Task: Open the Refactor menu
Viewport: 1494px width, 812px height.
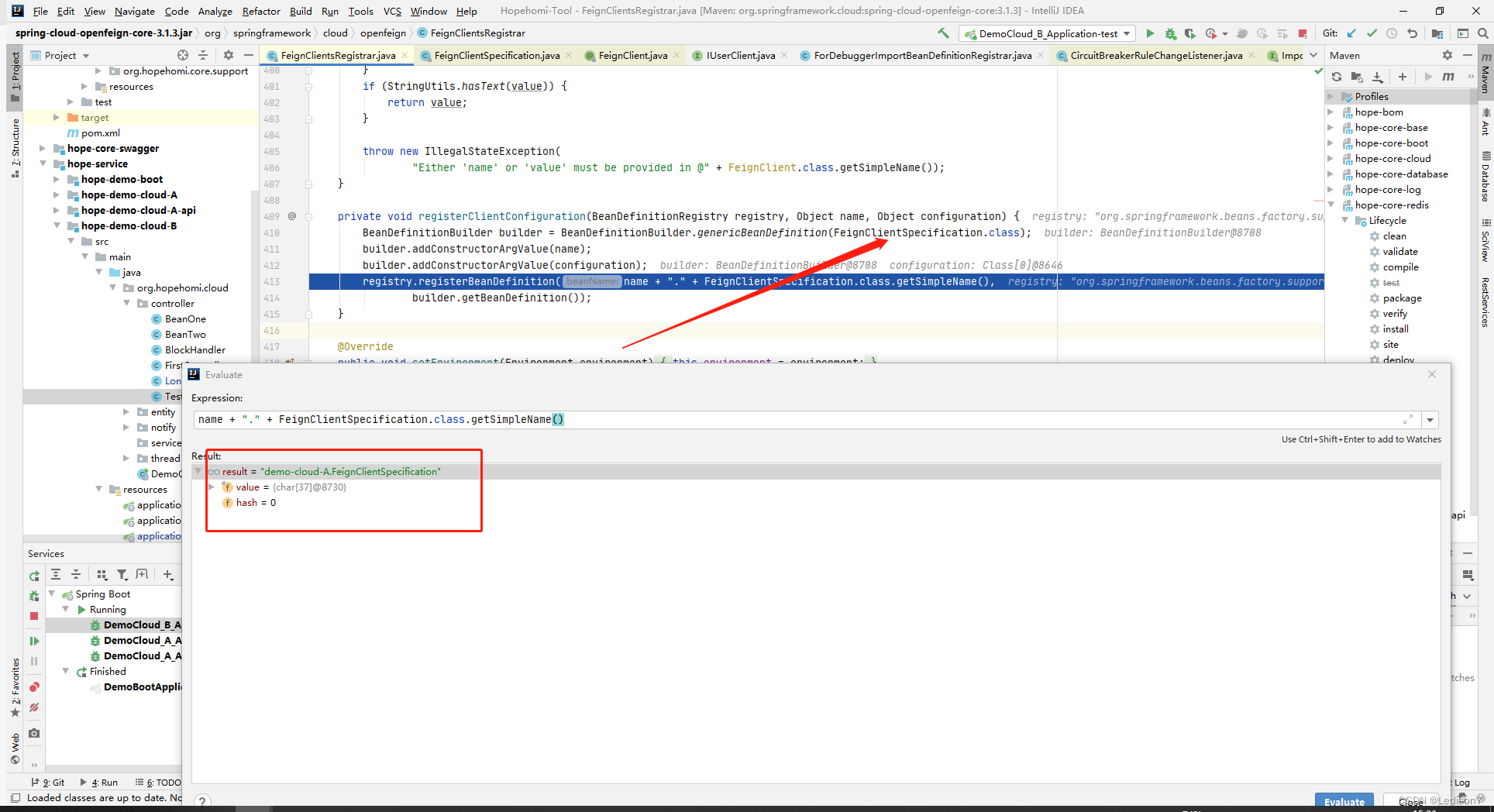Action: (261, 11)
